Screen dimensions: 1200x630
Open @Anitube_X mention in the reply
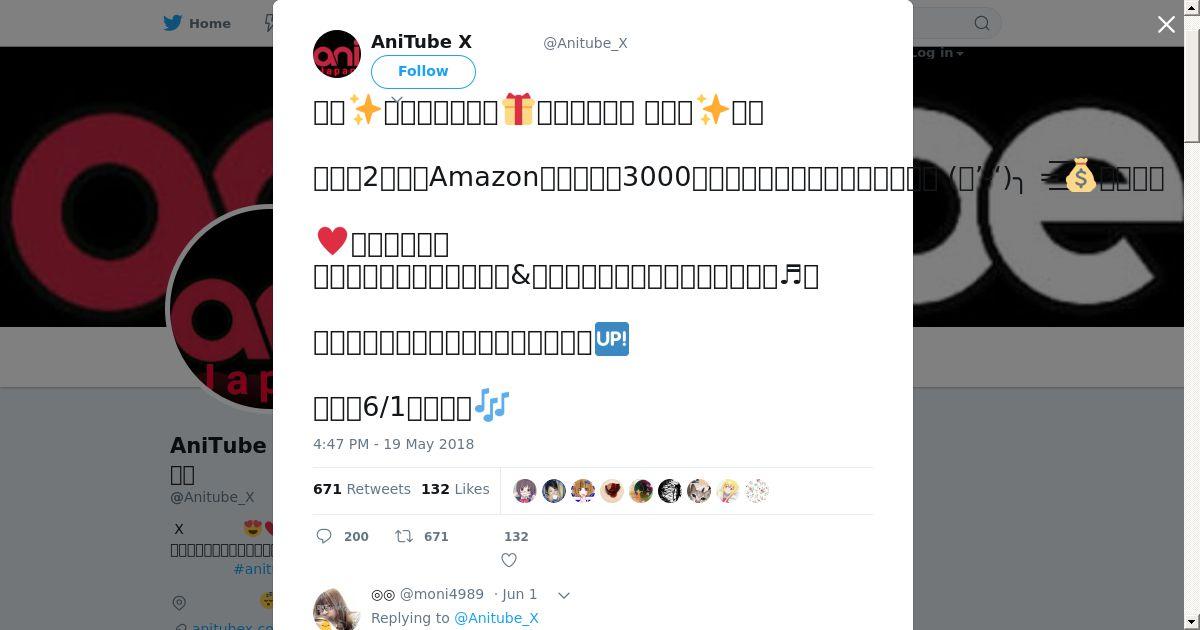click(x=496, y=618)
